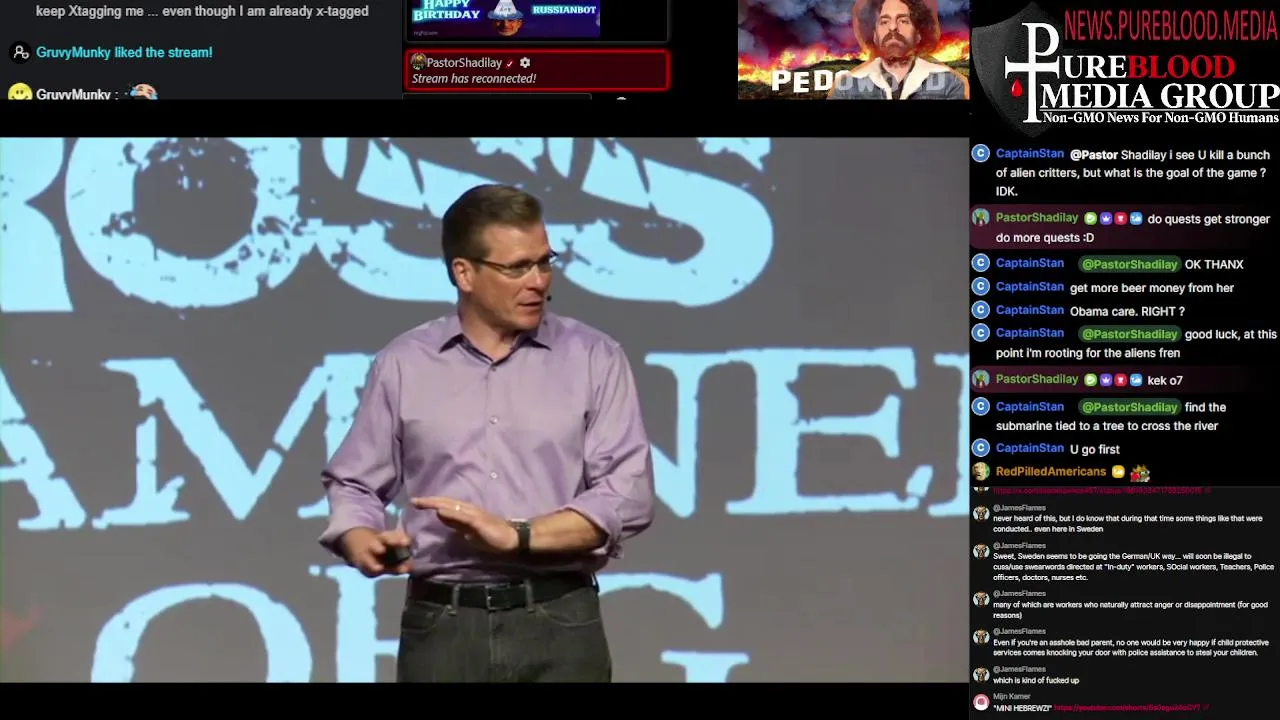The height and width of the screenshot is (720, 1280).
Task: Click CaptainStan avatar on 'beer money' message
Action: pos(981,287)
